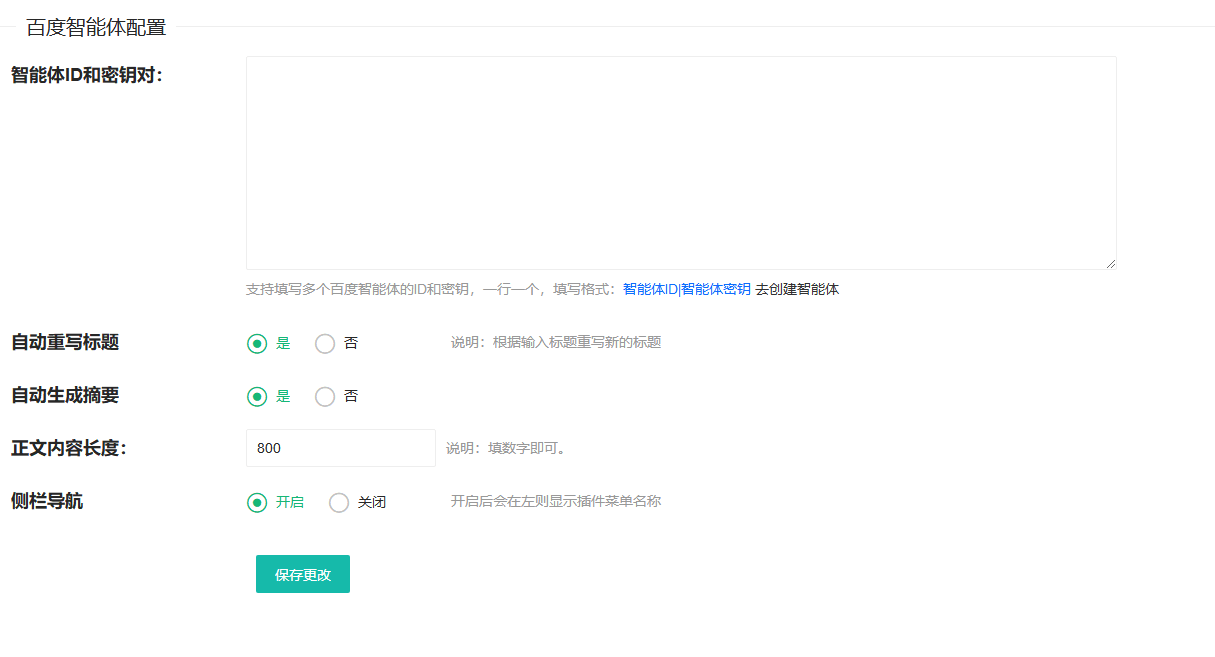Image resolution: width=1215 pixels, height=657 pixels.
Task: Click the 正文内容长度 input showing 800
Action: click(340, 447)
